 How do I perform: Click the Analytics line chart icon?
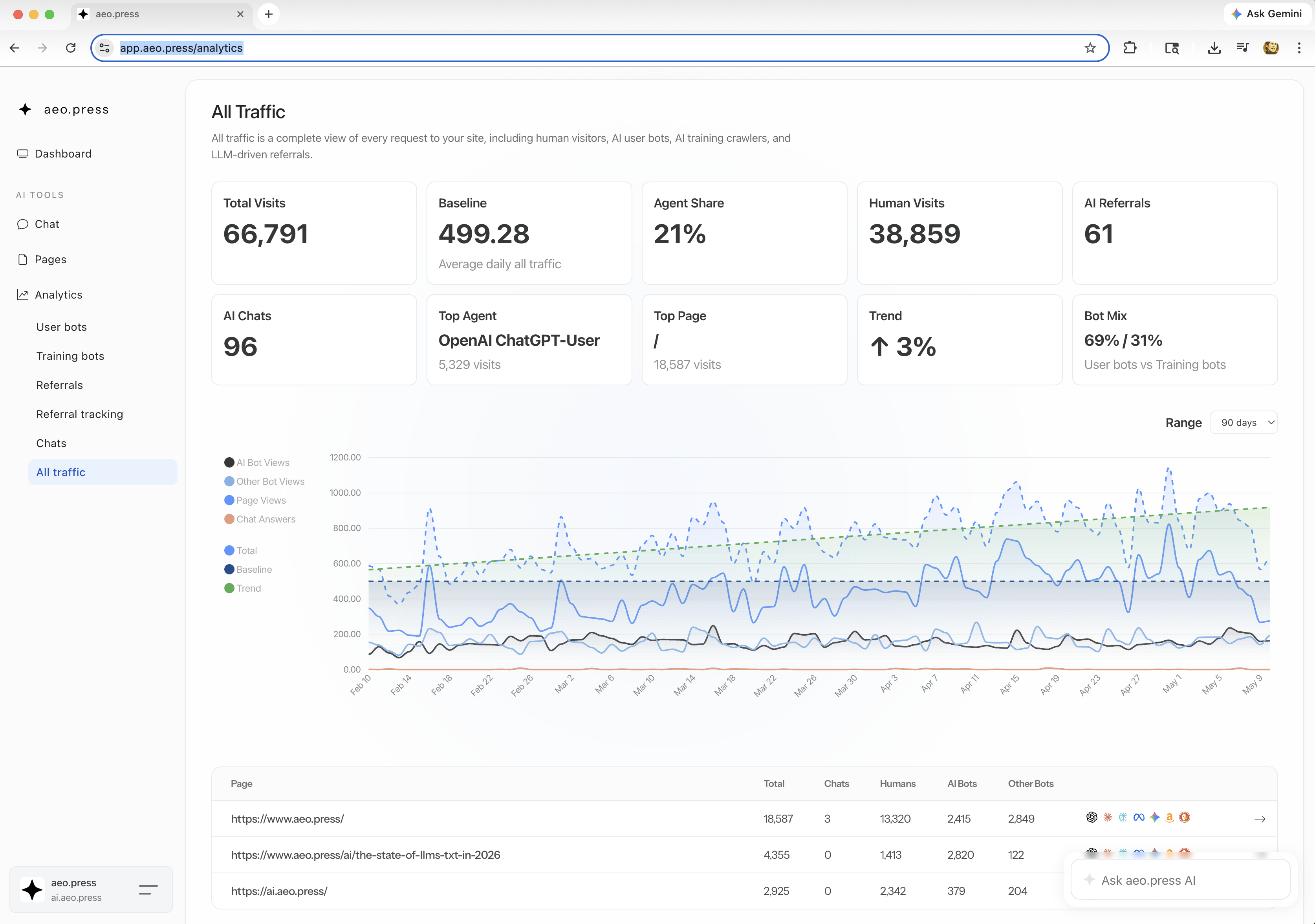(23, 294)
